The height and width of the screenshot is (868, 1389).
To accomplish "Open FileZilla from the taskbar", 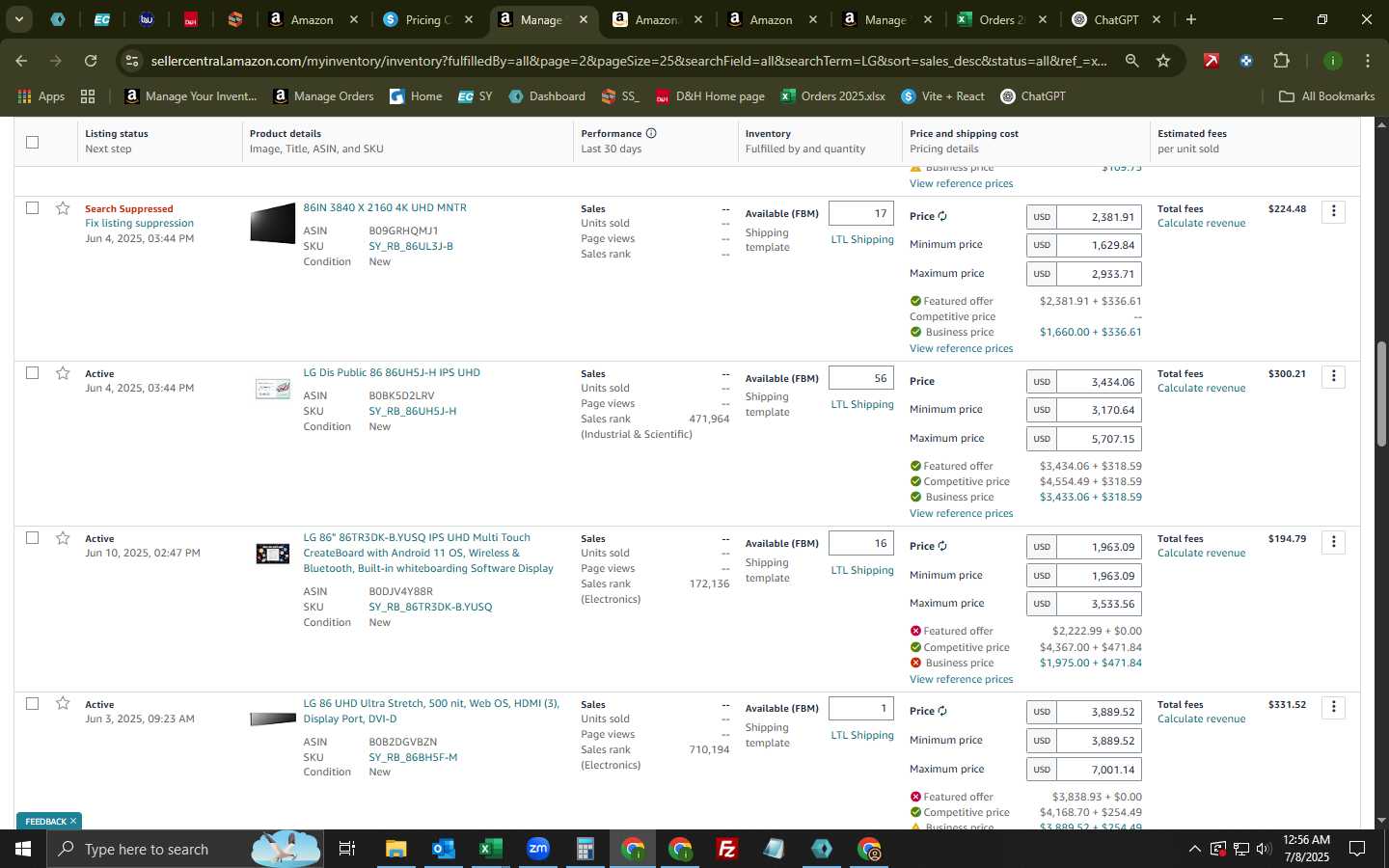I will click(727, 849).
